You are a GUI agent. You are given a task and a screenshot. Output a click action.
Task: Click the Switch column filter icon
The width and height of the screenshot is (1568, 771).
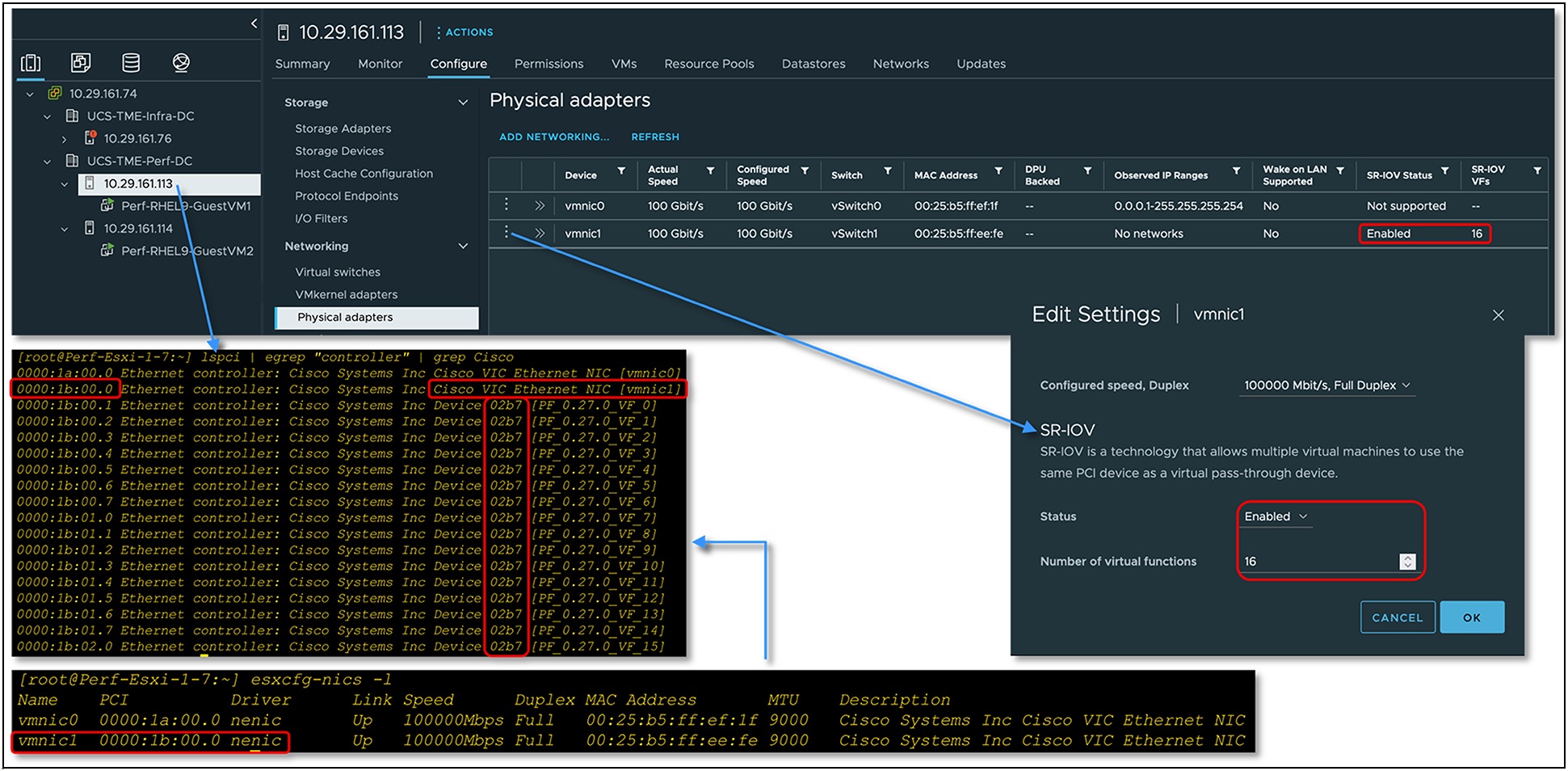coord(888,171)
